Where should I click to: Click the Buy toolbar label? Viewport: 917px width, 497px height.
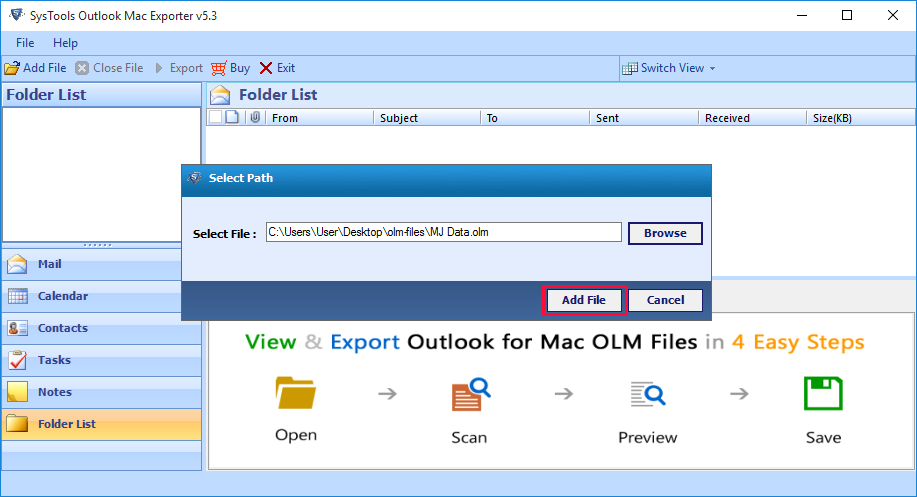240,68
